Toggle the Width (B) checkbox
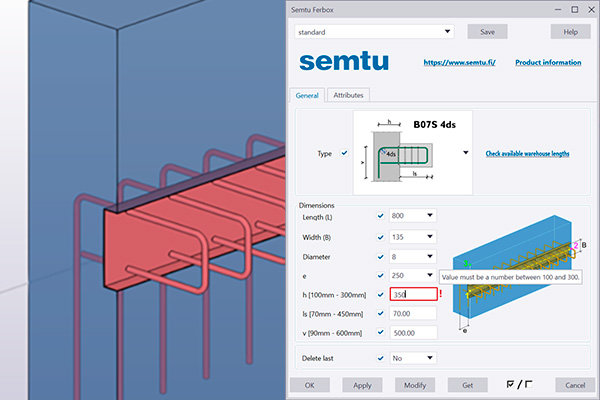This screenshot has width=600, height=400. tap(380, 237)
